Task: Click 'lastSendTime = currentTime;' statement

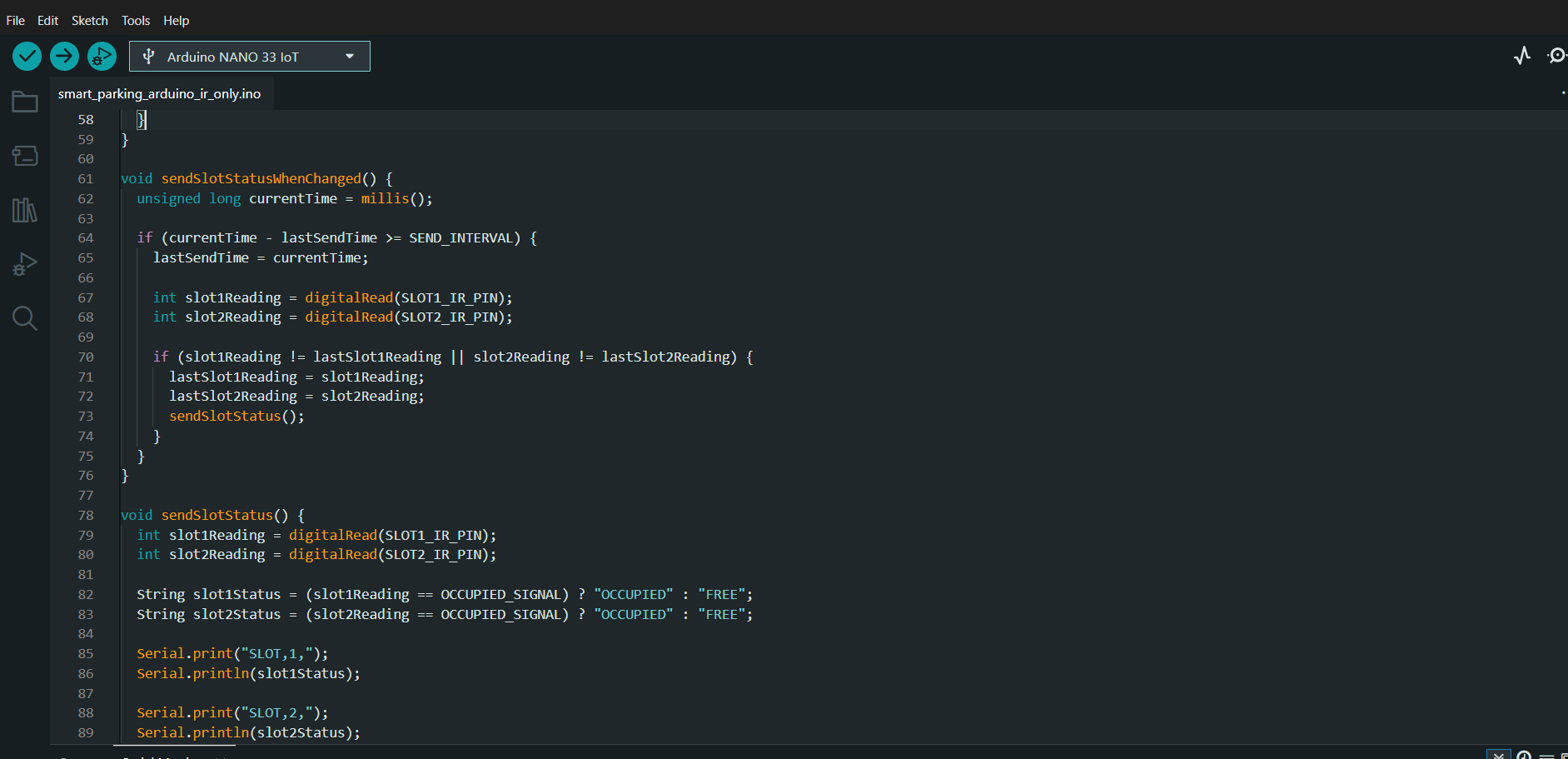Action: [261, 258]
